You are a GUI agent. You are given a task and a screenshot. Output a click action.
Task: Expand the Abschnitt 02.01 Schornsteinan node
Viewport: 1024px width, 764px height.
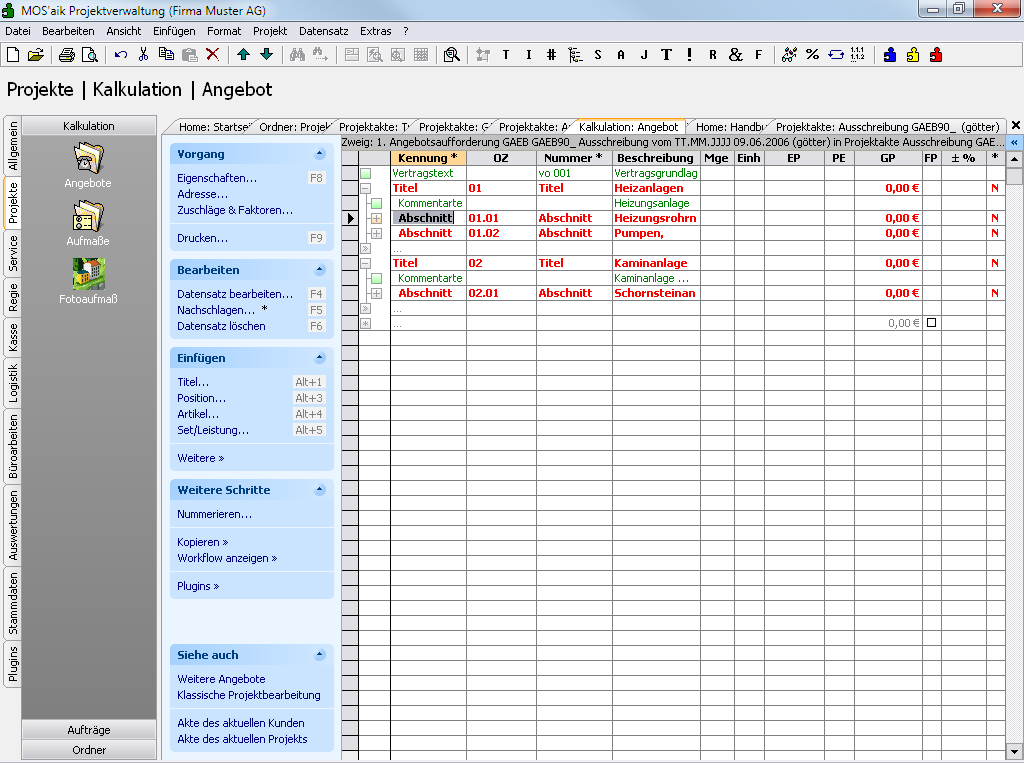pos(376,293)
